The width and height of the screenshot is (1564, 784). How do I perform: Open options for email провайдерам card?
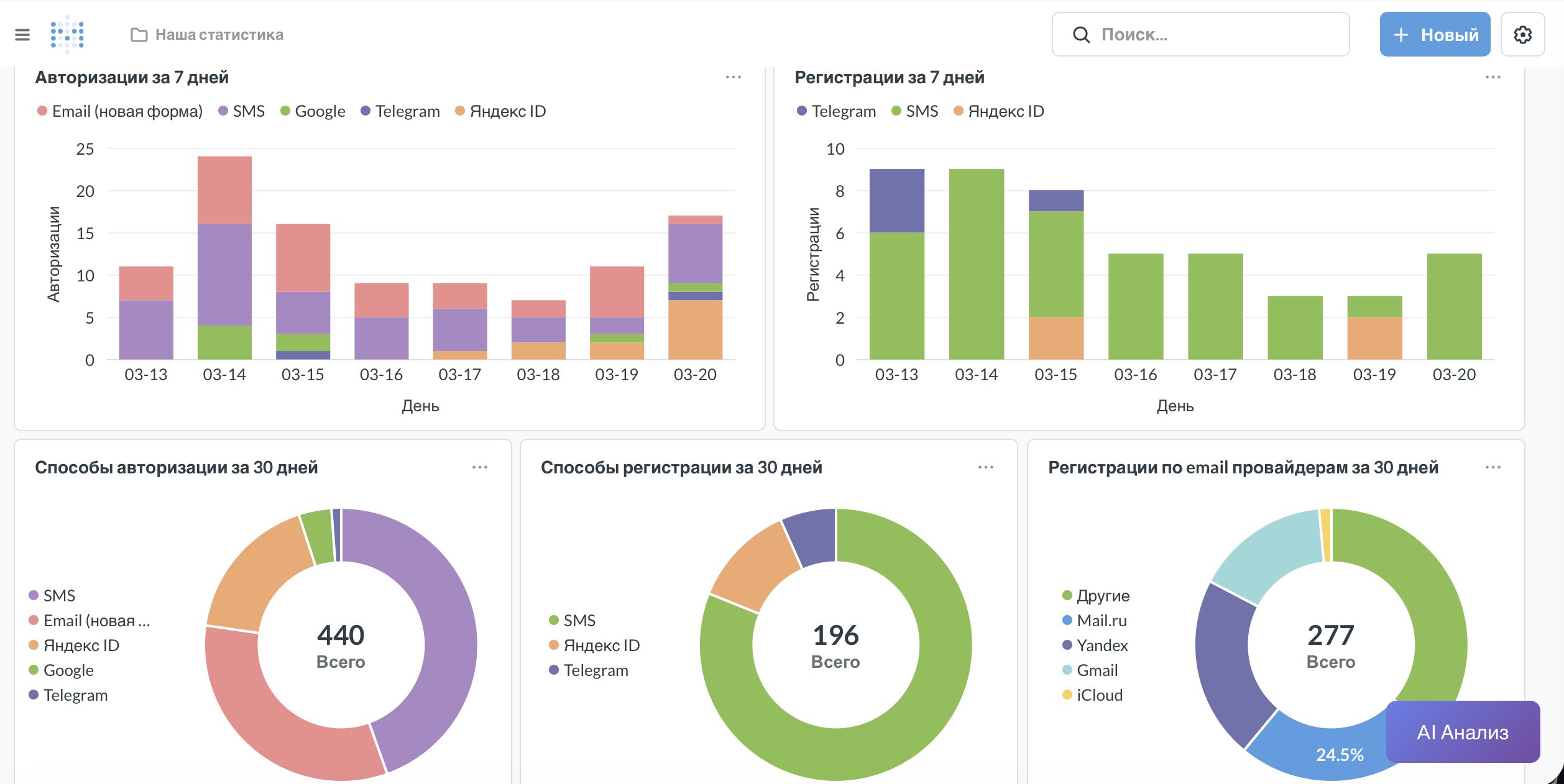(x=1493, y=467)
